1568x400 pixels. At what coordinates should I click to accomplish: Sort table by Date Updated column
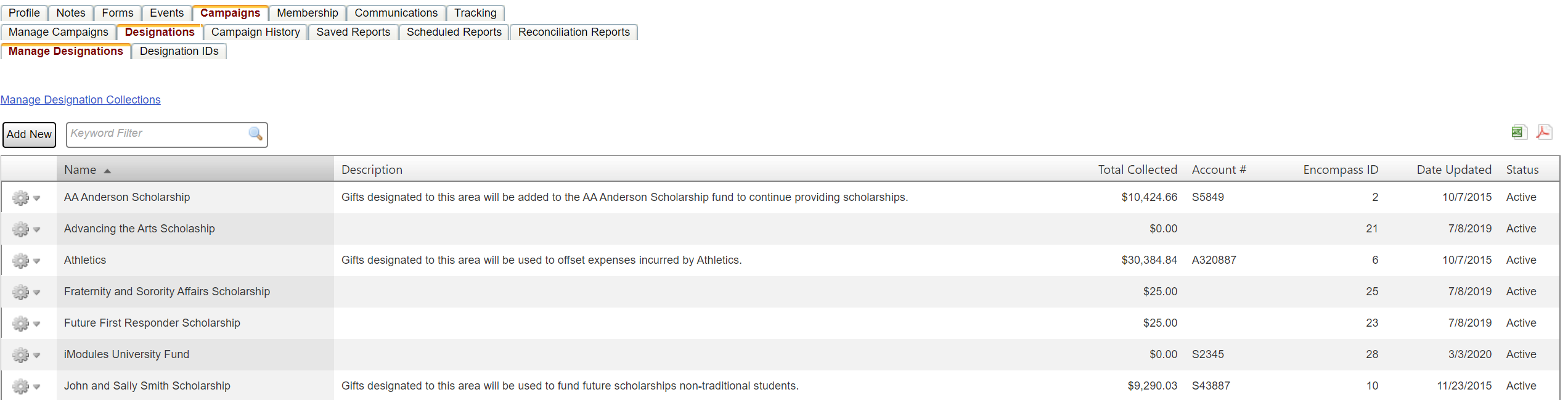point(1453,170)
